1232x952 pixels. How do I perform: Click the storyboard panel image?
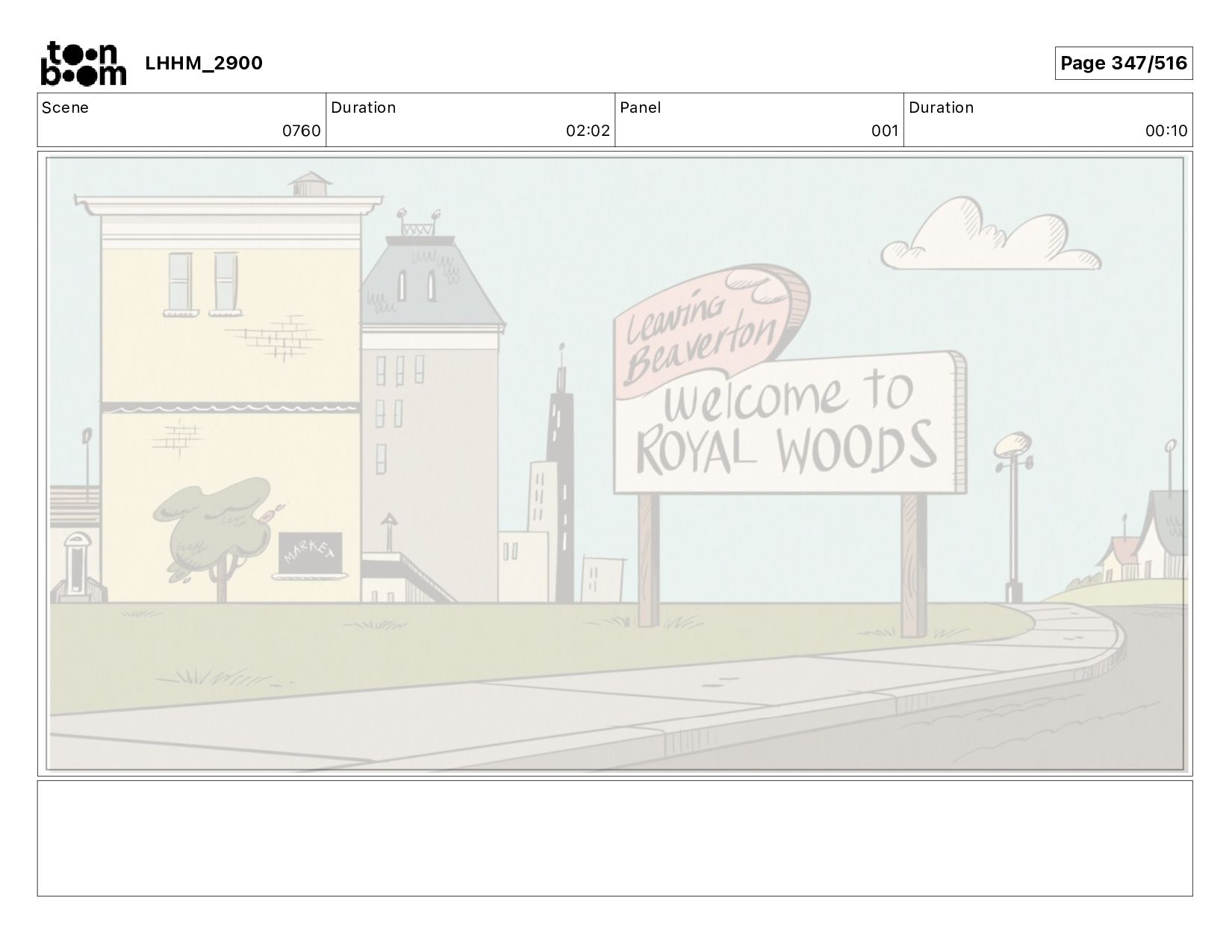pos(615,464)
